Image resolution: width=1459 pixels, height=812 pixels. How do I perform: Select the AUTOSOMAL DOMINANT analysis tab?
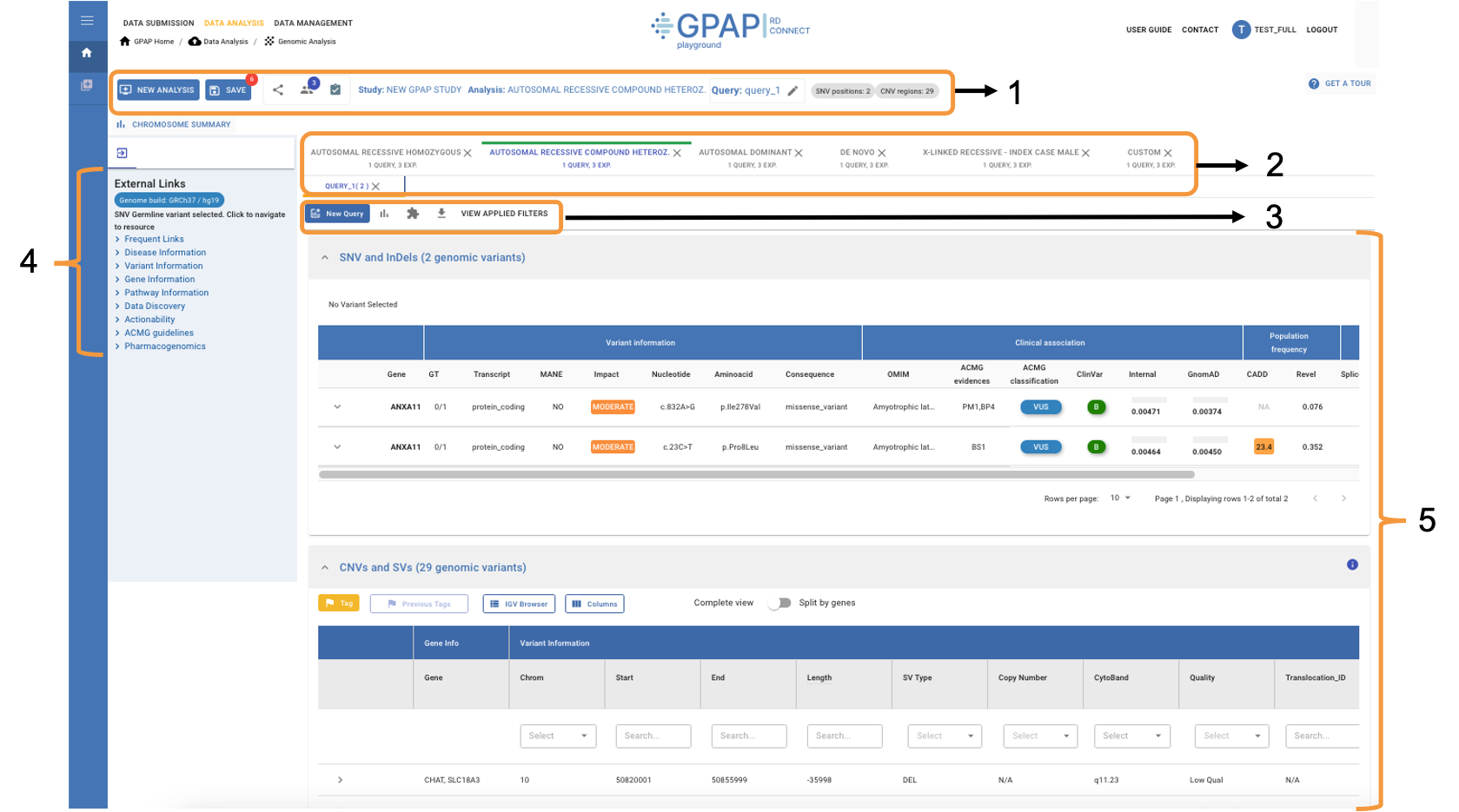click(746, 152)
